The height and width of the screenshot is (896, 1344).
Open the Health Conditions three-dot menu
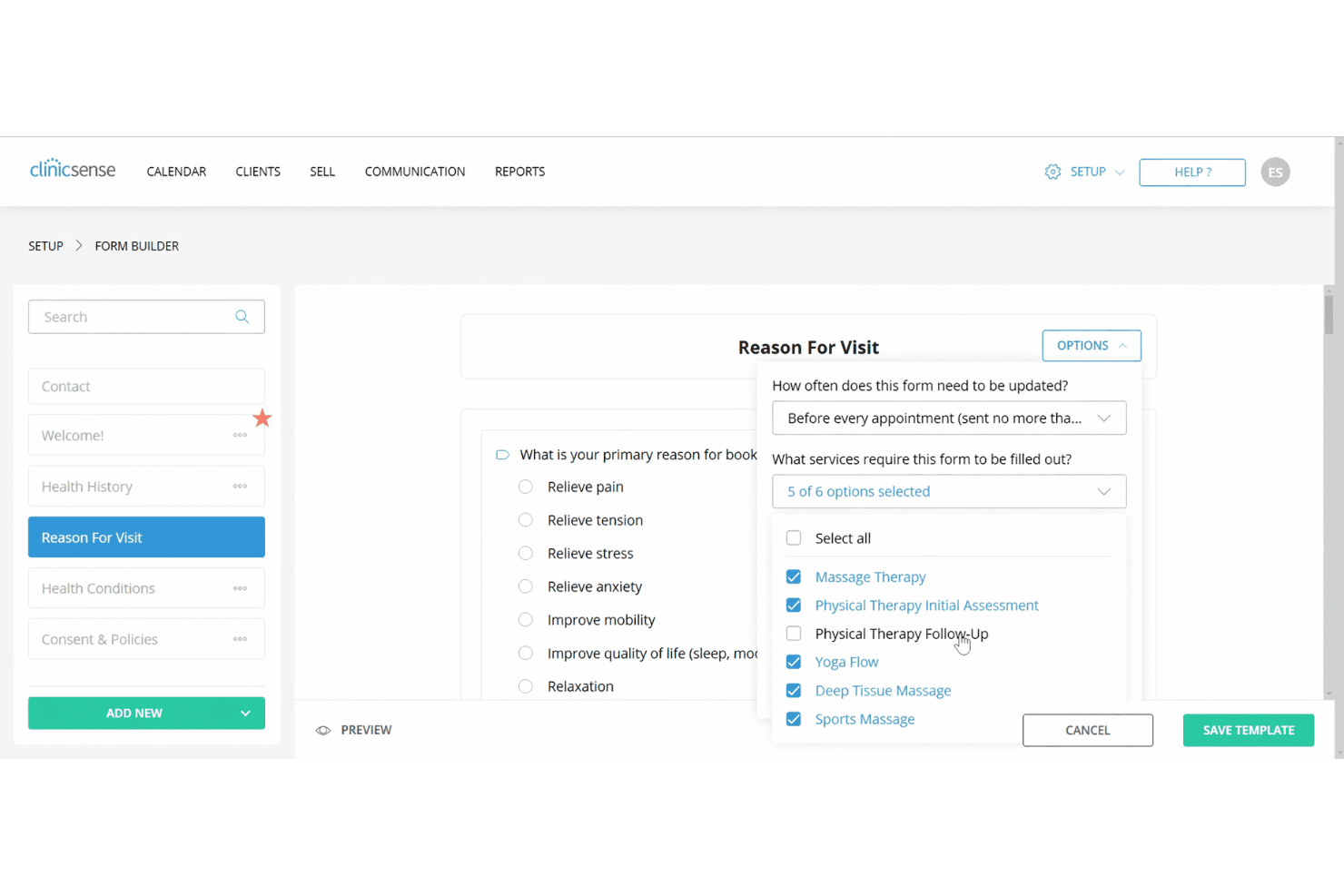(x=240, y=588)
